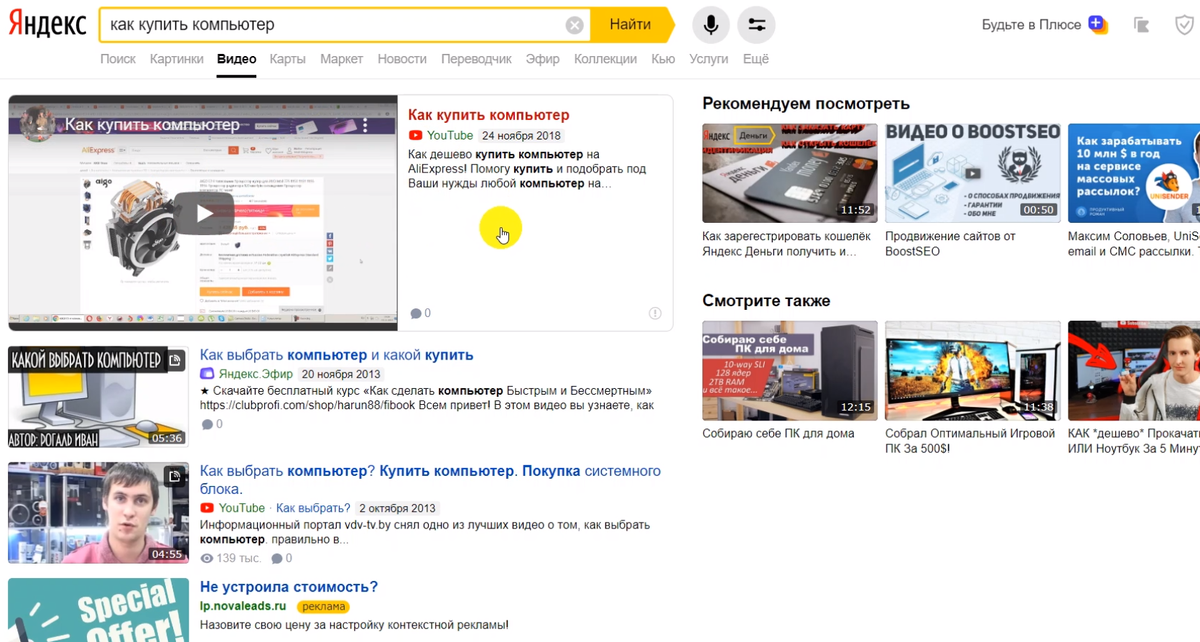Open the gaming PC video thumbnail 11:38

click(973, 369)
